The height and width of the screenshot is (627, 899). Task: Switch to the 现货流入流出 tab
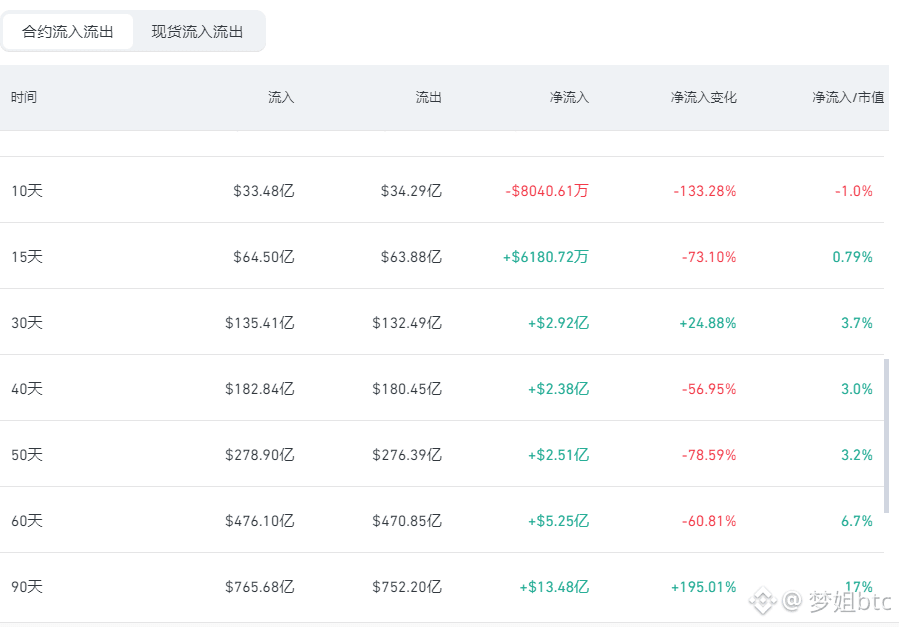197,32
